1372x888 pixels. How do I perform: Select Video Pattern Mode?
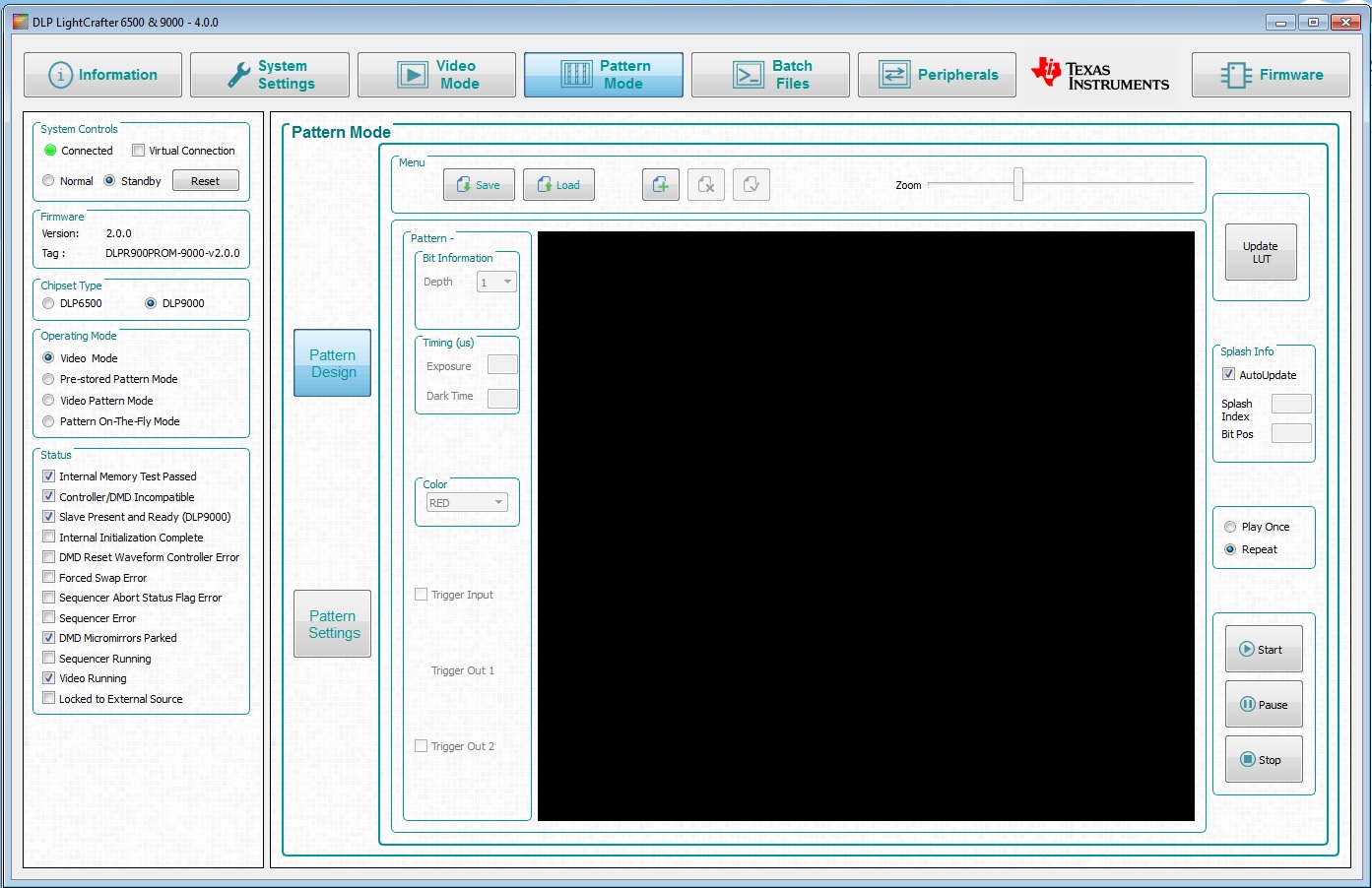(48, 401)
